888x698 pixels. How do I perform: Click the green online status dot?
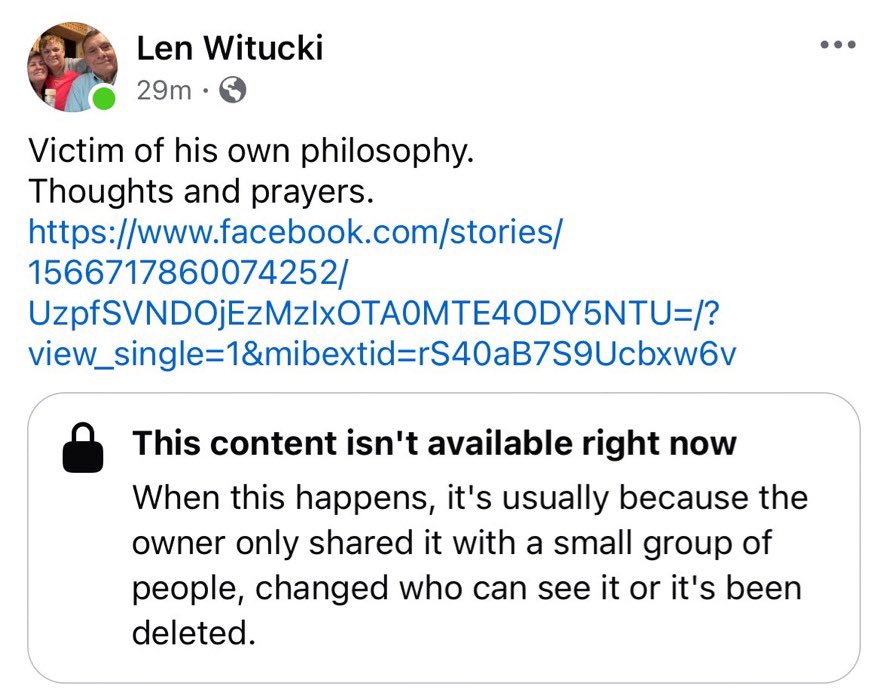[x=104, y=98]
